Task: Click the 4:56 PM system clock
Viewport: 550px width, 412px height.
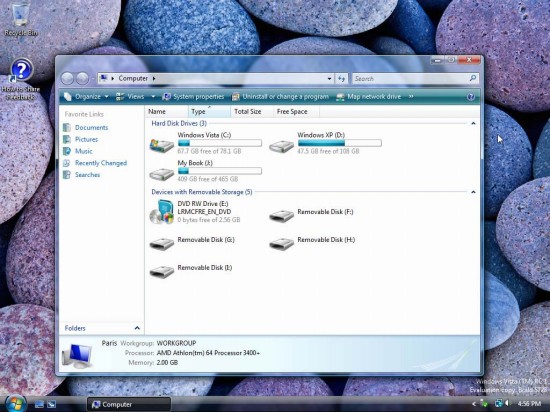Action: coord(529,404)
